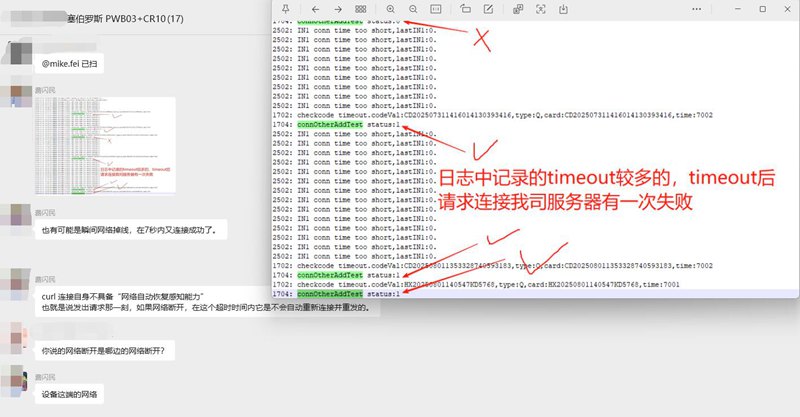This screenshot has height=417, width=800.
Task: Open the edit/annotate image tool
Action: (x=488, y=9)
